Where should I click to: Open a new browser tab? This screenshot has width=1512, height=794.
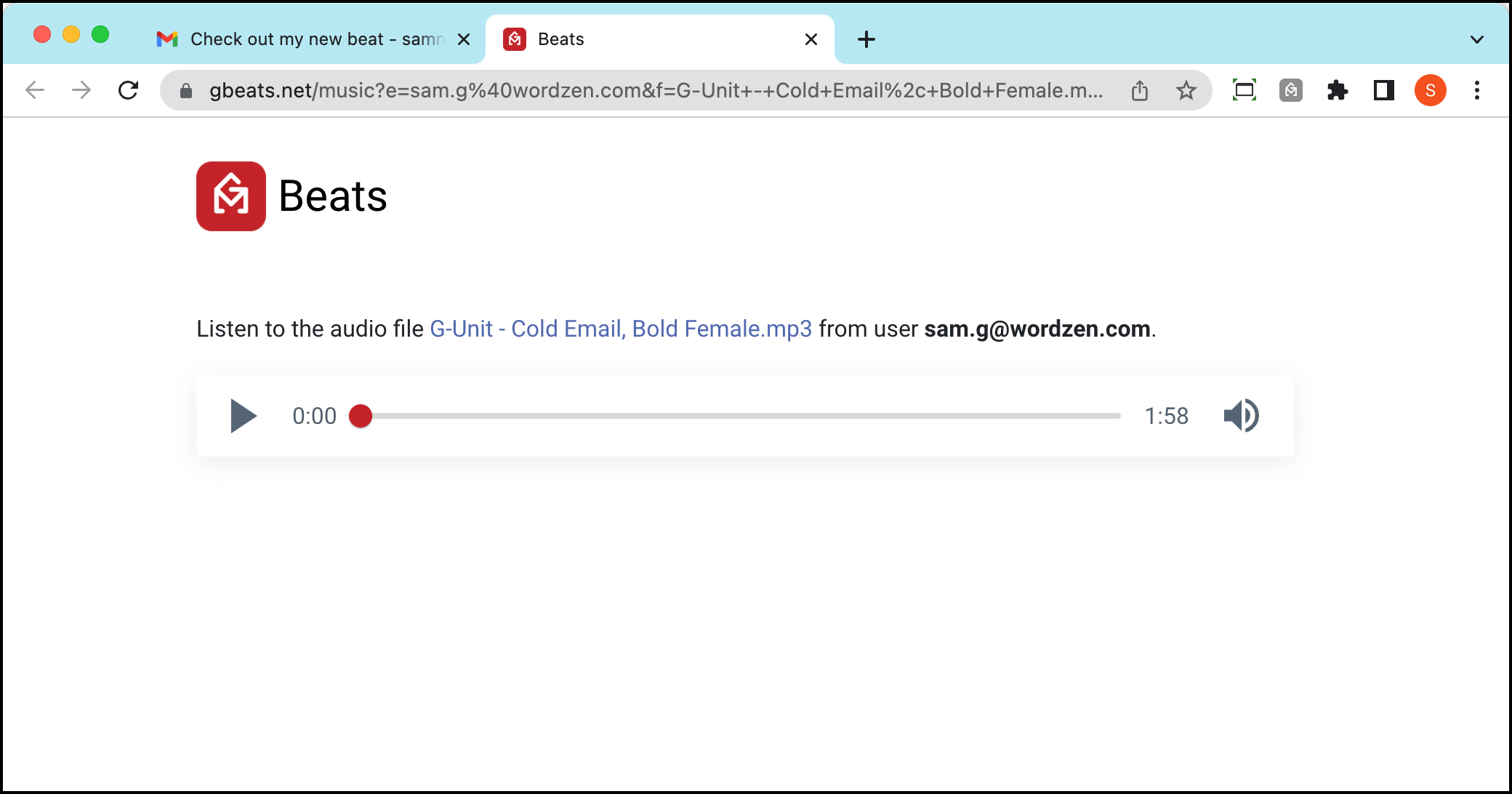coord(866,39)
